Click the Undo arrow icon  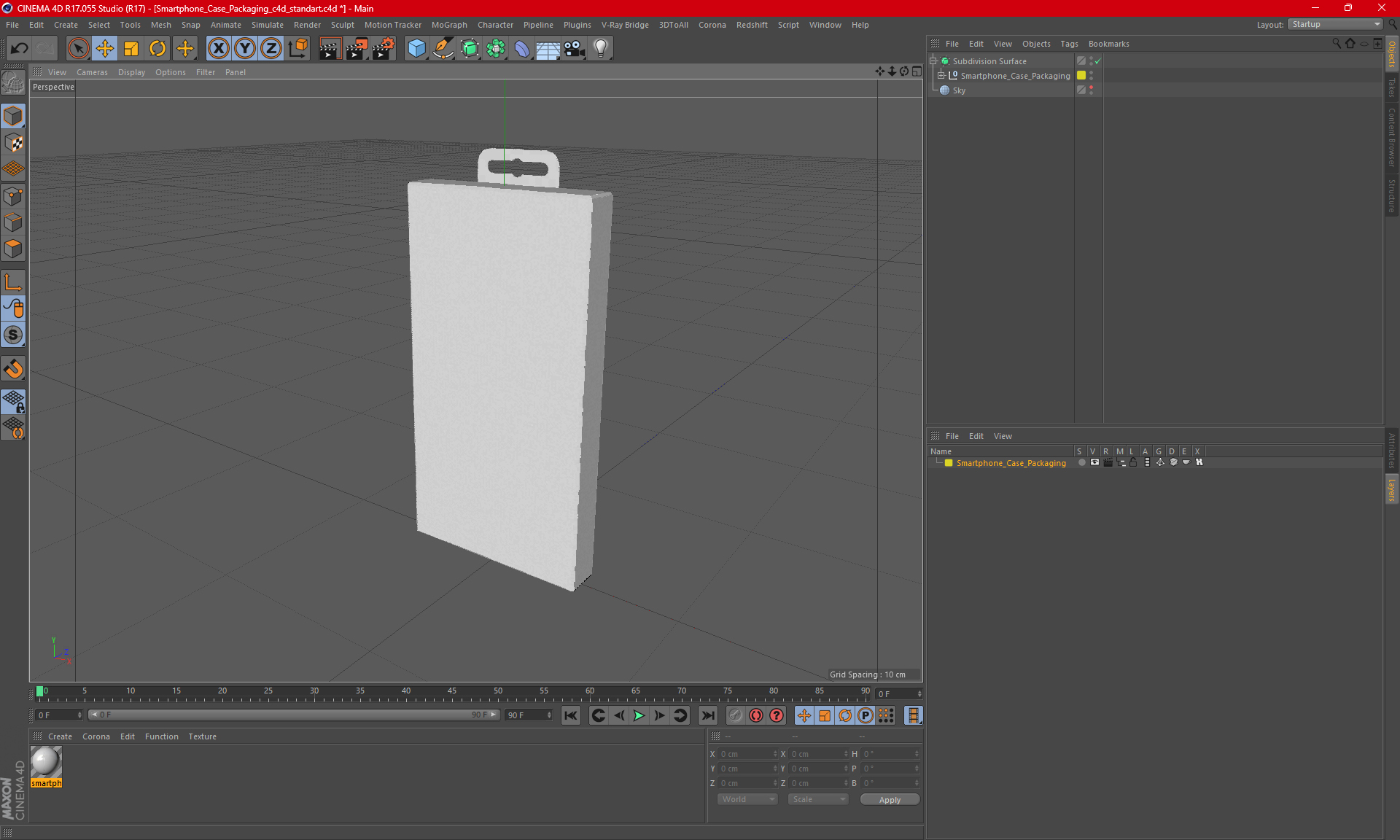[x=20, y=49]
